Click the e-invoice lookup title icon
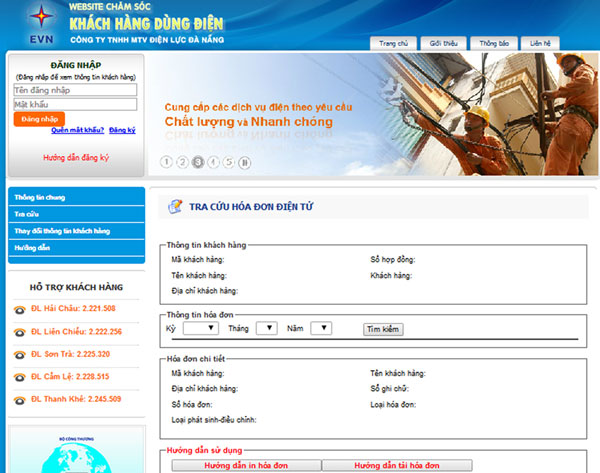 [175, 207]
